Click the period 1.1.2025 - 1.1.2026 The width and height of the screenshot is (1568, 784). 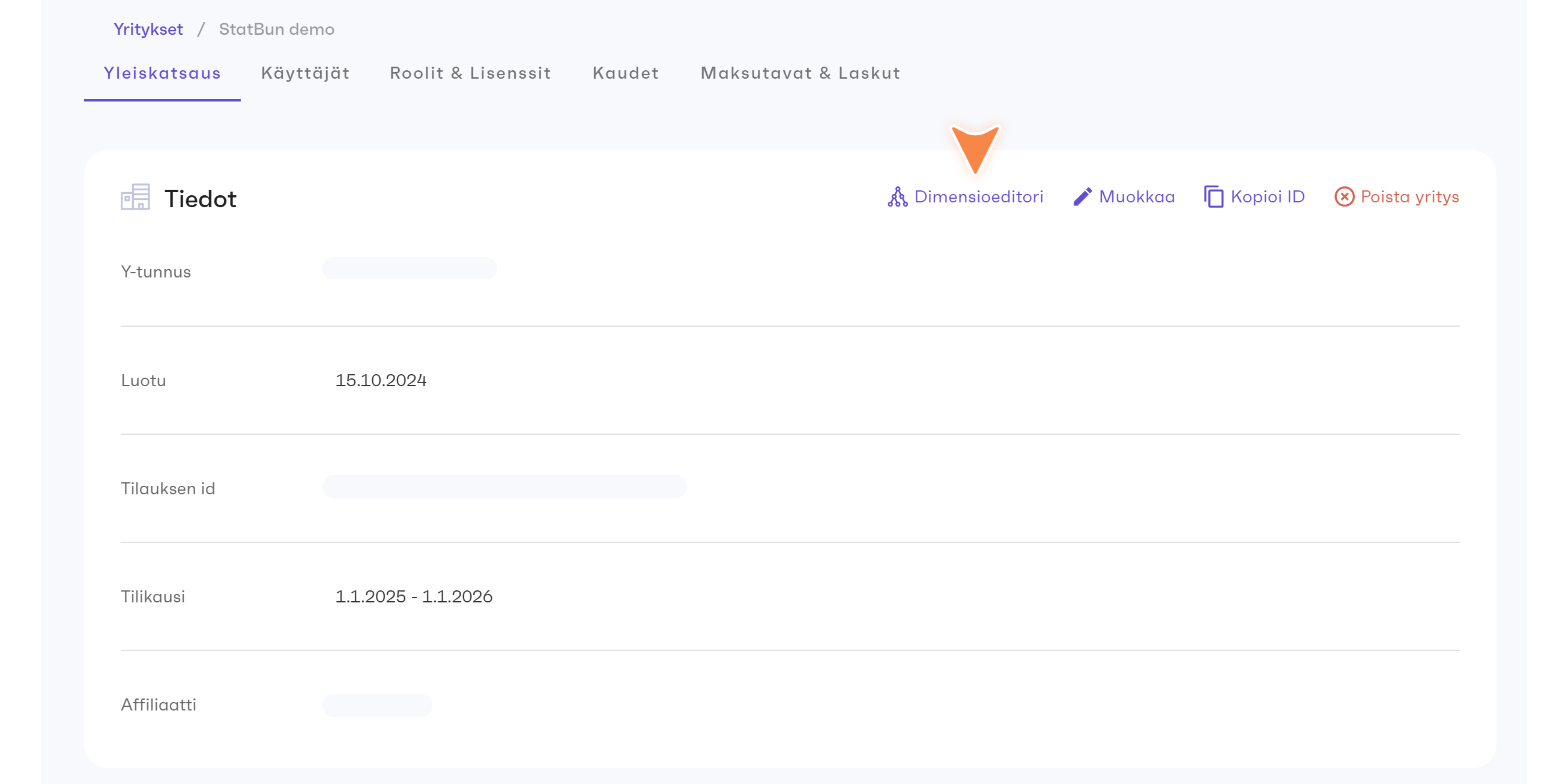tap(414, 597)
